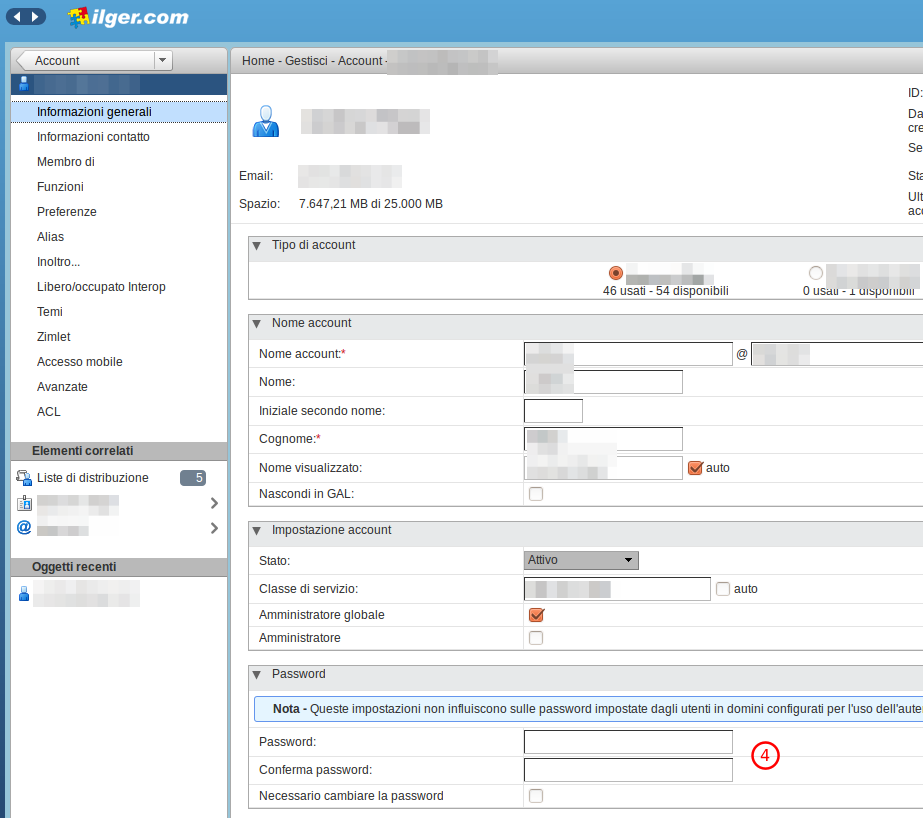Expand the domain related item chevron
Screen dimensions: 923x818
(214, 503)
